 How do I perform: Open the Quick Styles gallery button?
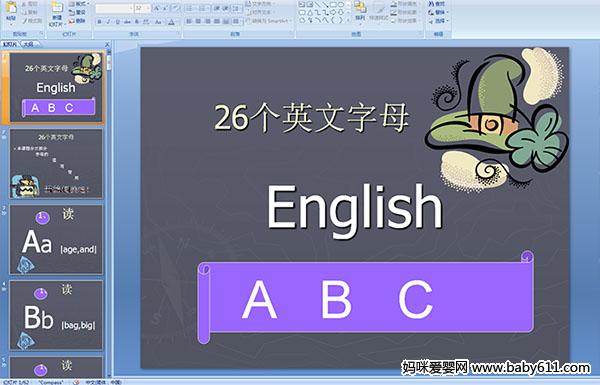click(379, 11)
